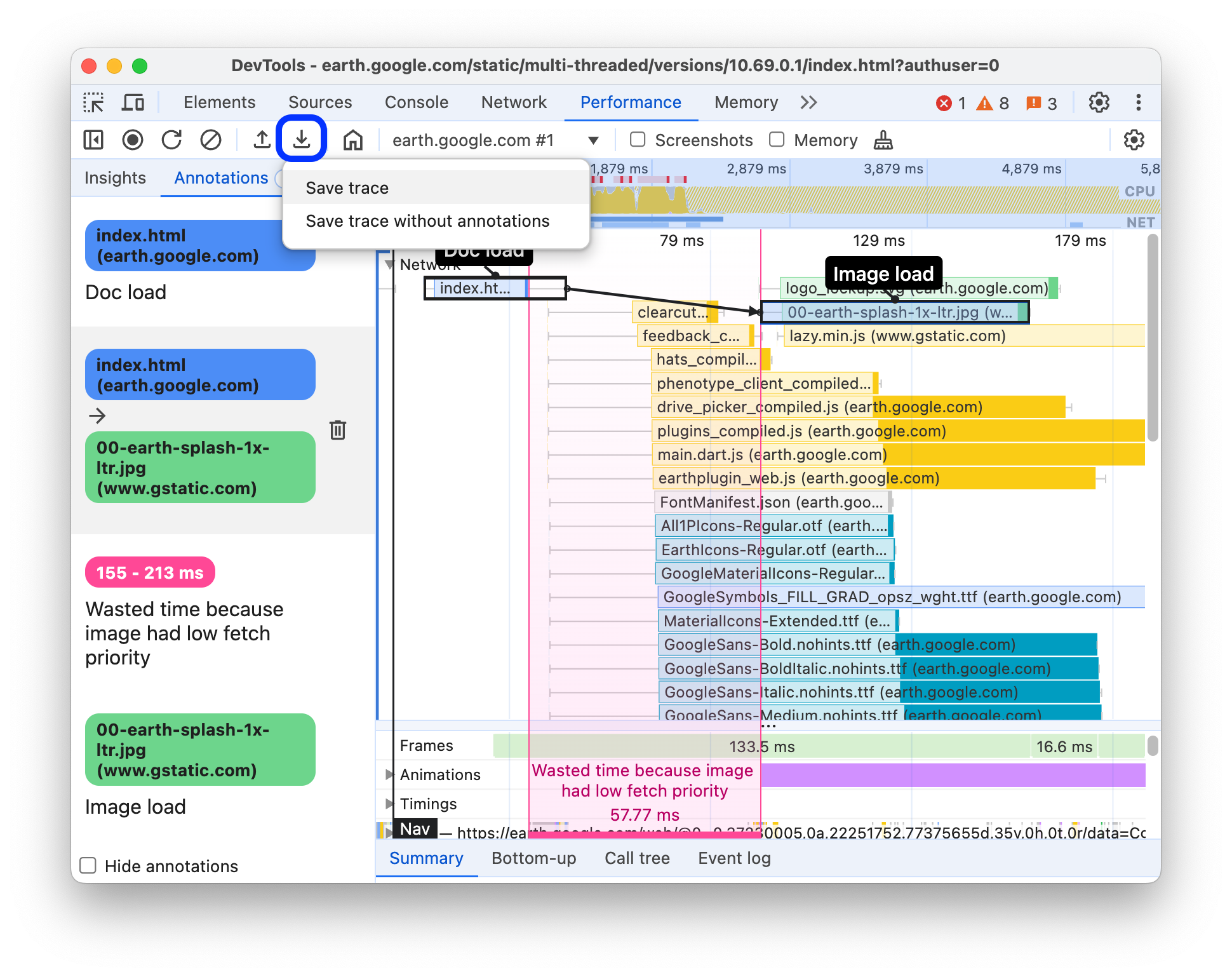The height and width of the screenshot is (977, 1232).
Task: Click the reload and profile icon
Action: coord(173,140)
